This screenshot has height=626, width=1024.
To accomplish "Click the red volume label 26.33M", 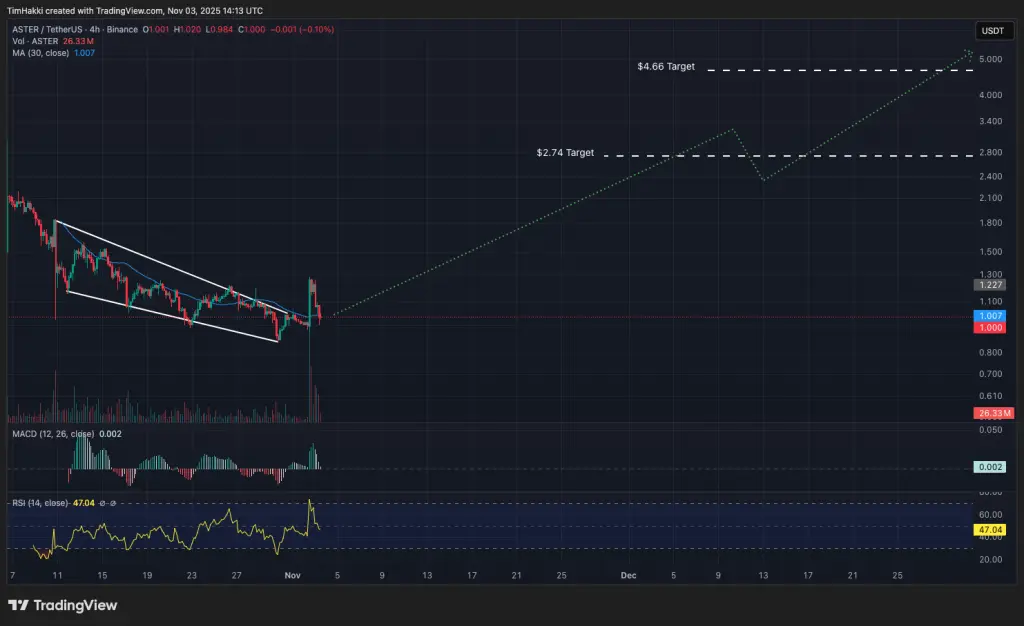I will [993, 412].
